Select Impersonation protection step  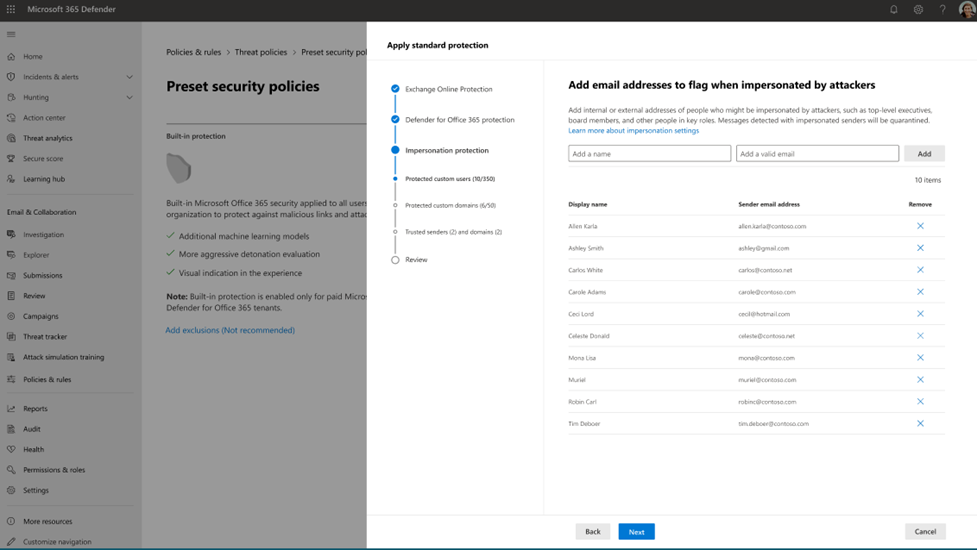click(x=447, y=150)
